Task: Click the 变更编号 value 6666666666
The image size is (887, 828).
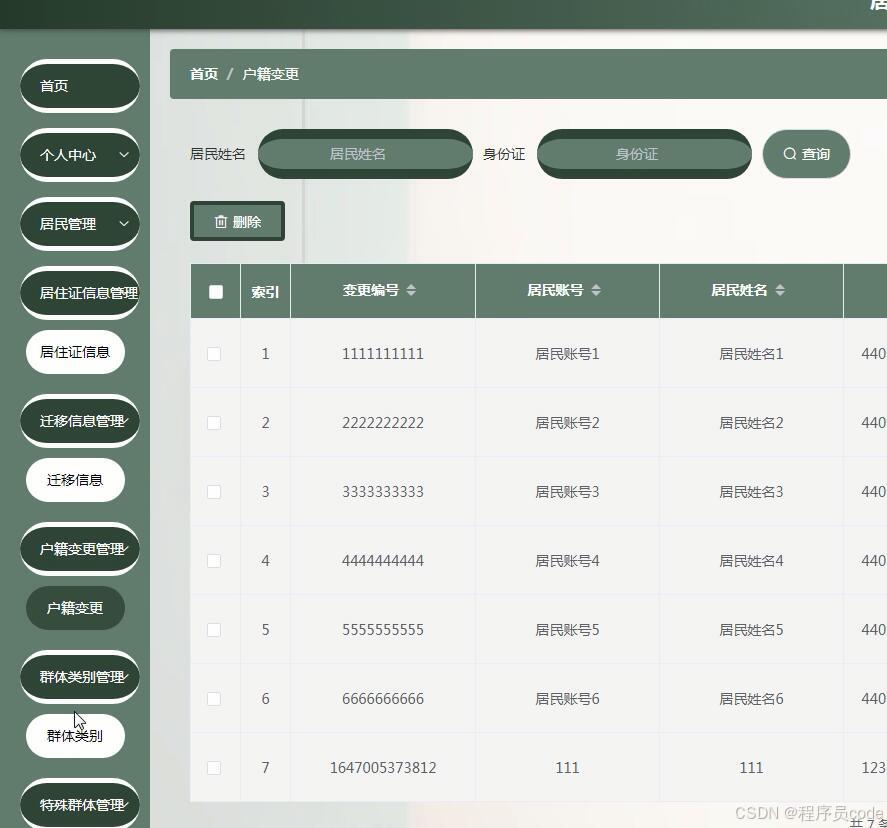Action: point(383,699)
